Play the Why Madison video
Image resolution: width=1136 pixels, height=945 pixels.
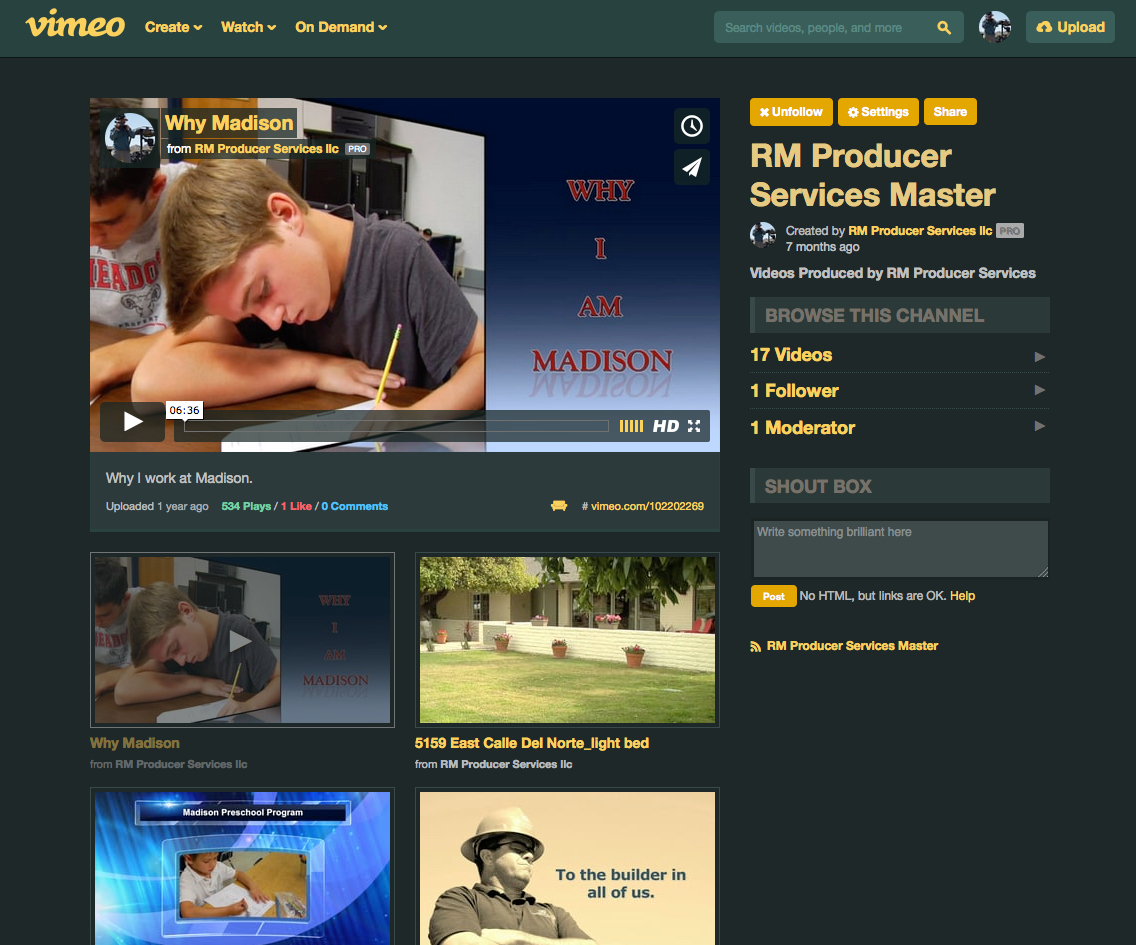133,421
